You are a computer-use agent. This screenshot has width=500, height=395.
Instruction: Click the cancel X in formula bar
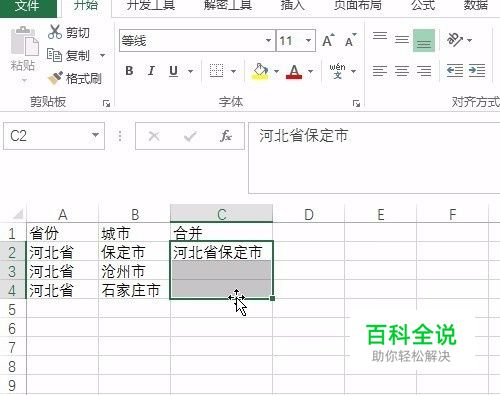pyautogui.click(x=154, y=136)
